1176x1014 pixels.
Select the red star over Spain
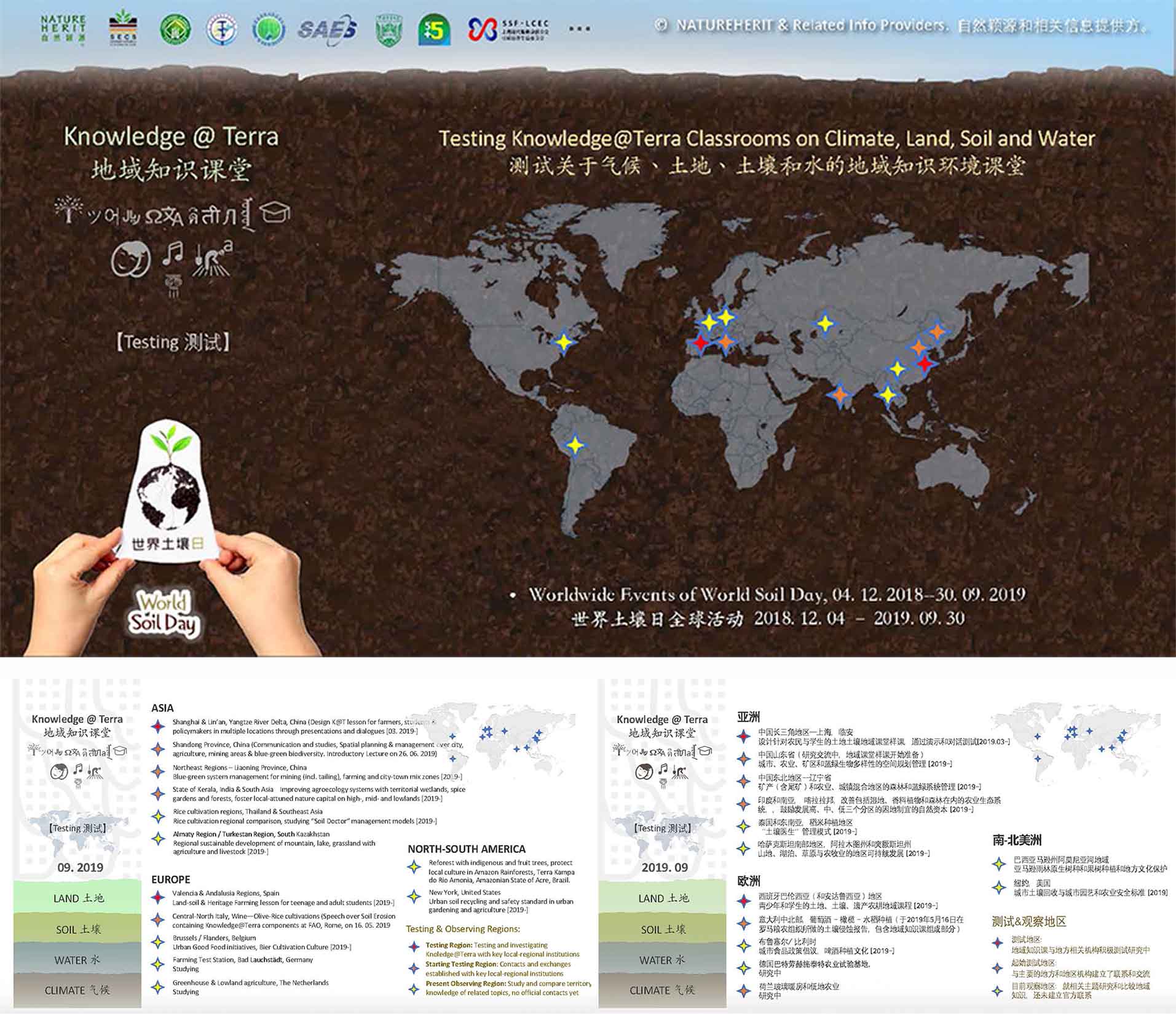[700, 342]
